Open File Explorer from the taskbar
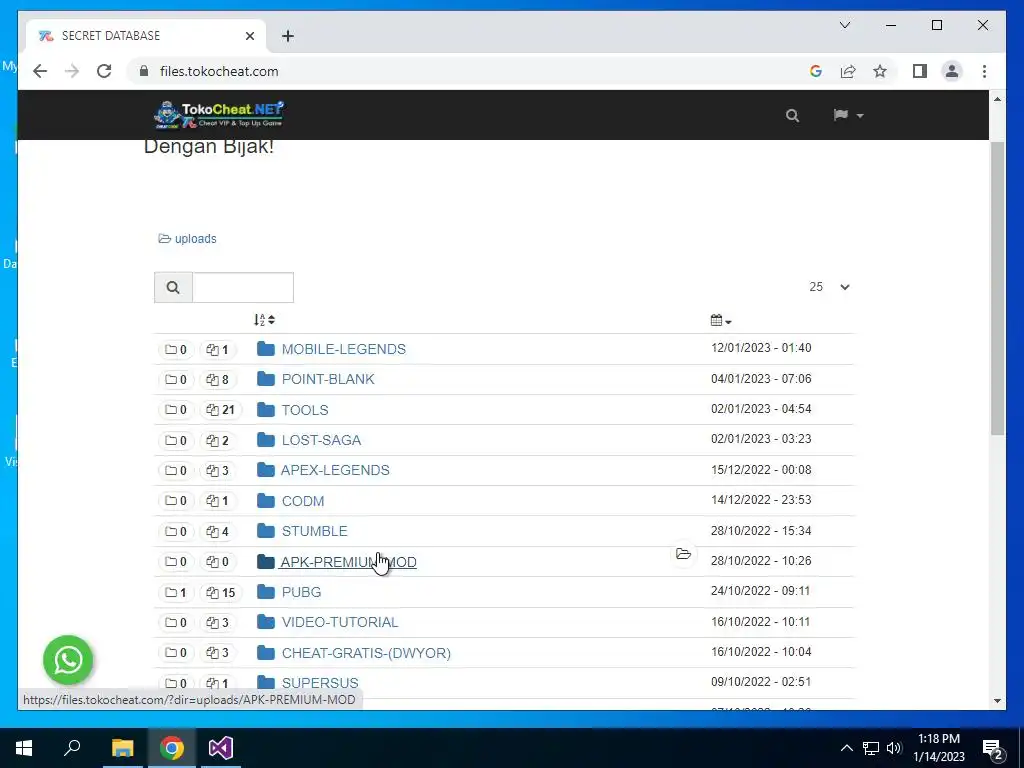This screenshot has width=1024, height=768. (x=122, y=748)
